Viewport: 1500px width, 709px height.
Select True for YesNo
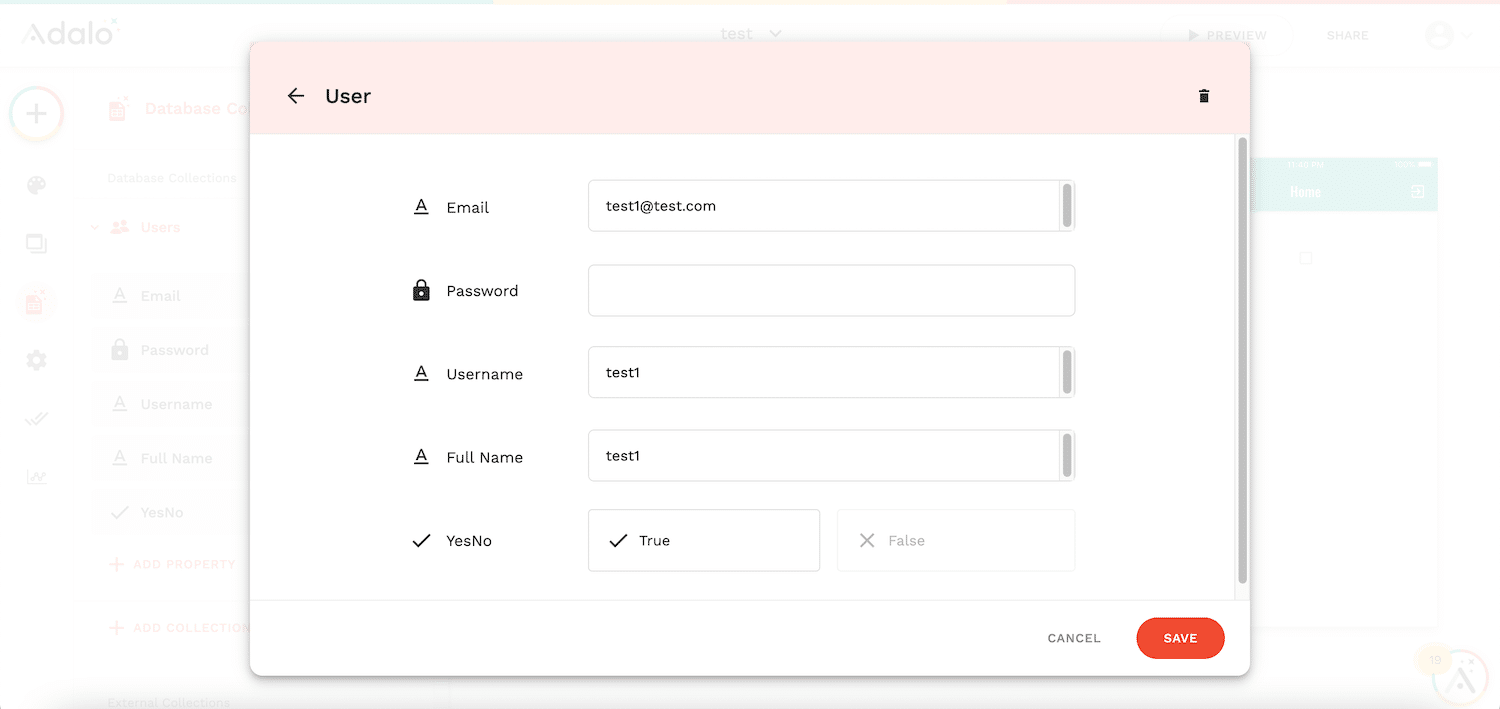click(x=703, y=541)
